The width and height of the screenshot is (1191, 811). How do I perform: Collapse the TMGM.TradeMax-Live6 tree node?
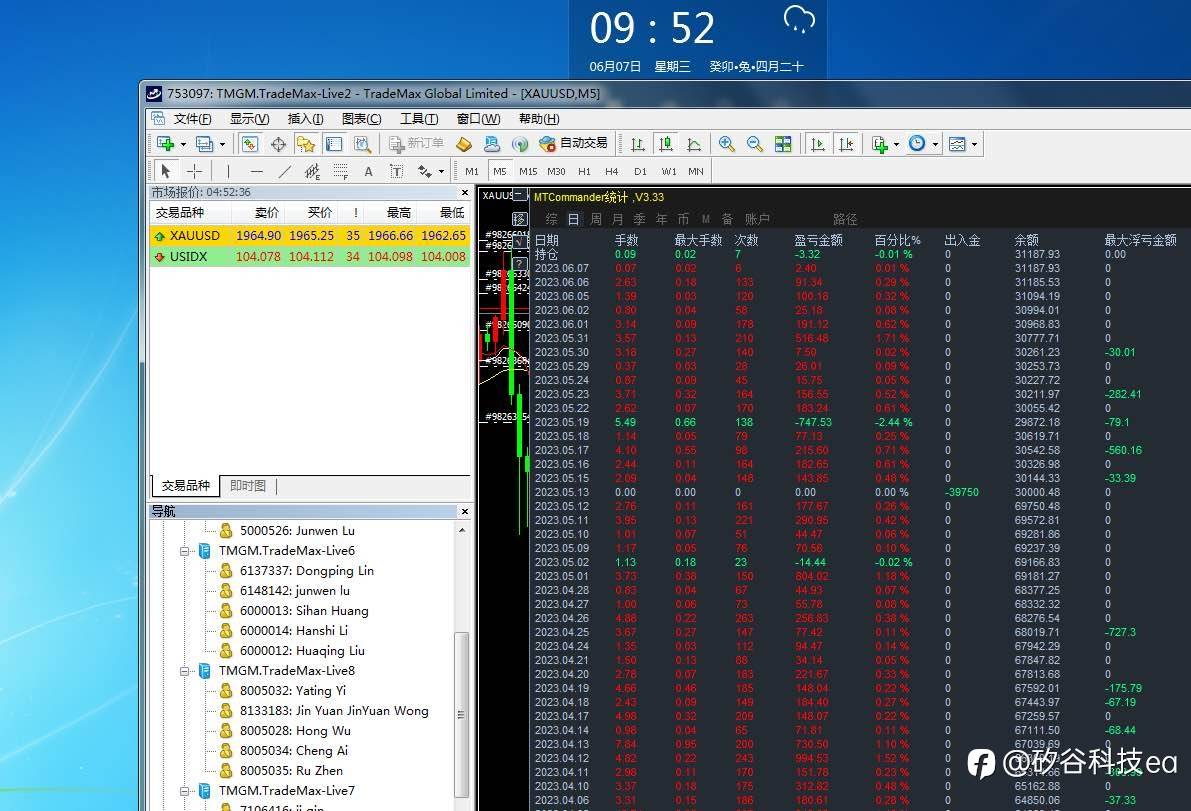coord(185,551)
